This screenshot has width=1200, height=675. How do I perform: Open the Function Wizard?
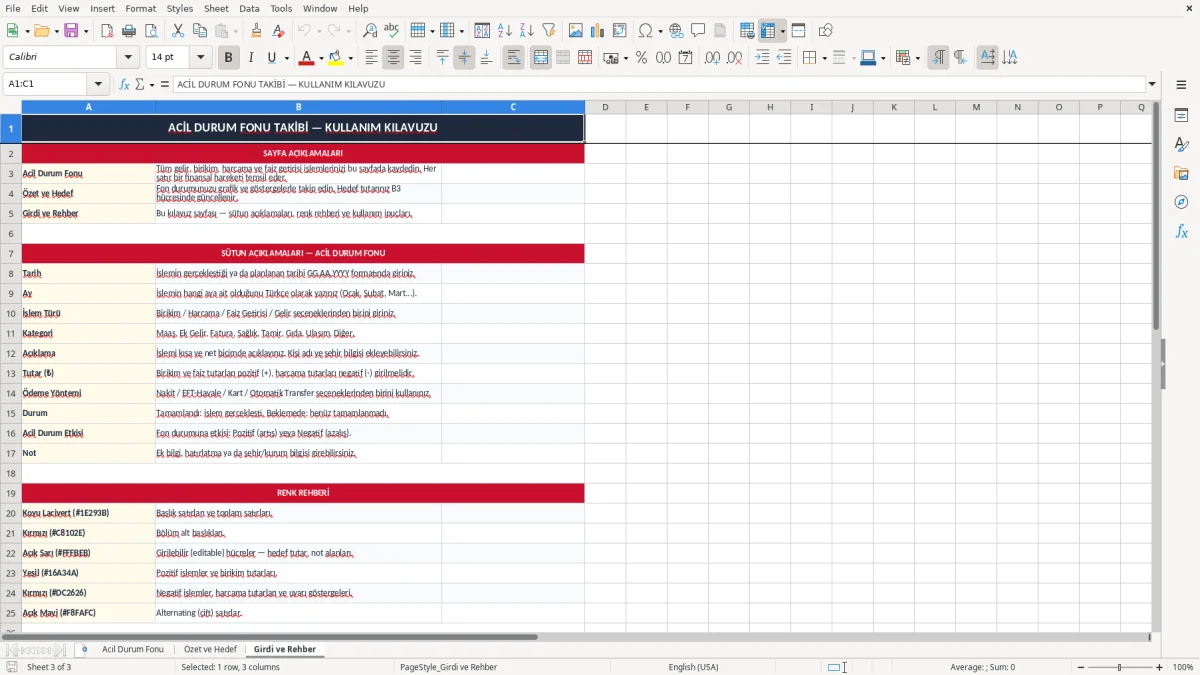click(x=125, y=84)
